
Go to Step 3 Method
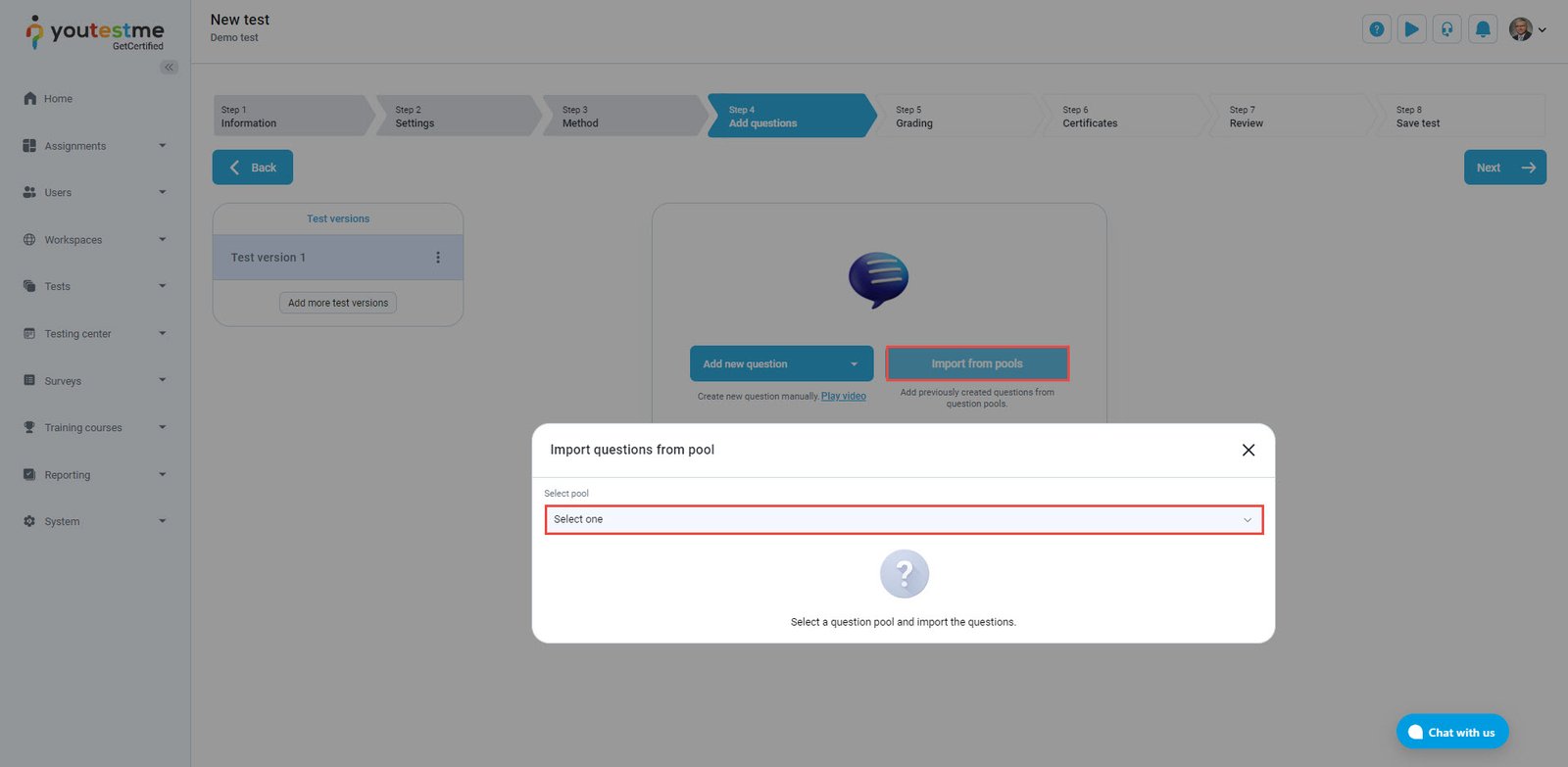626,117
